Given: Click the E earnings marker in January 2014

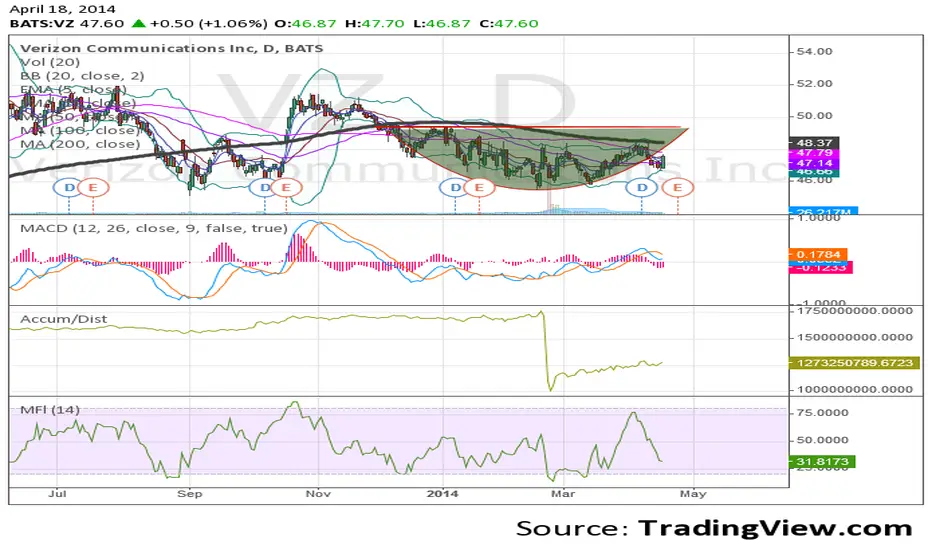Looking at the screenshot, I should pyautogui.click(x=479, y=188).
